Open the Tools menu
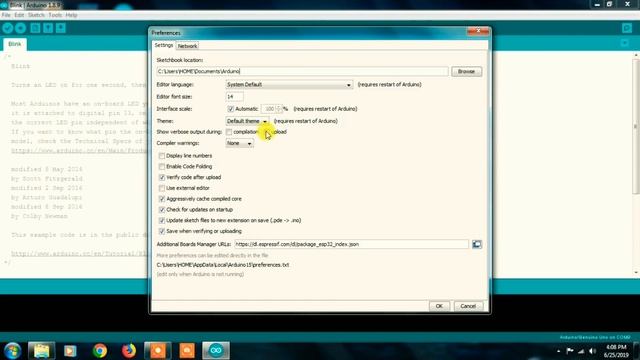 pyautogui.click(x=55, y=15)
